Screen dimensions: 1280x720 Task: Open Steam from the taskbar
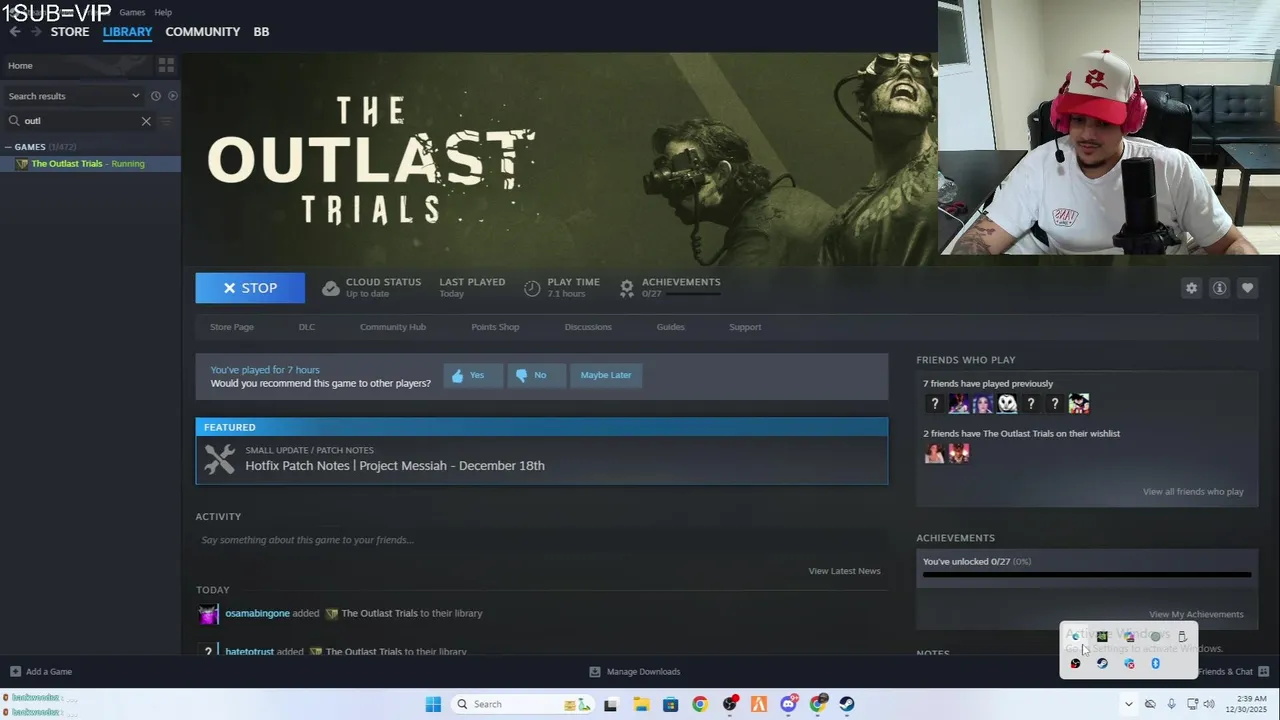click(x=847, y=704)
